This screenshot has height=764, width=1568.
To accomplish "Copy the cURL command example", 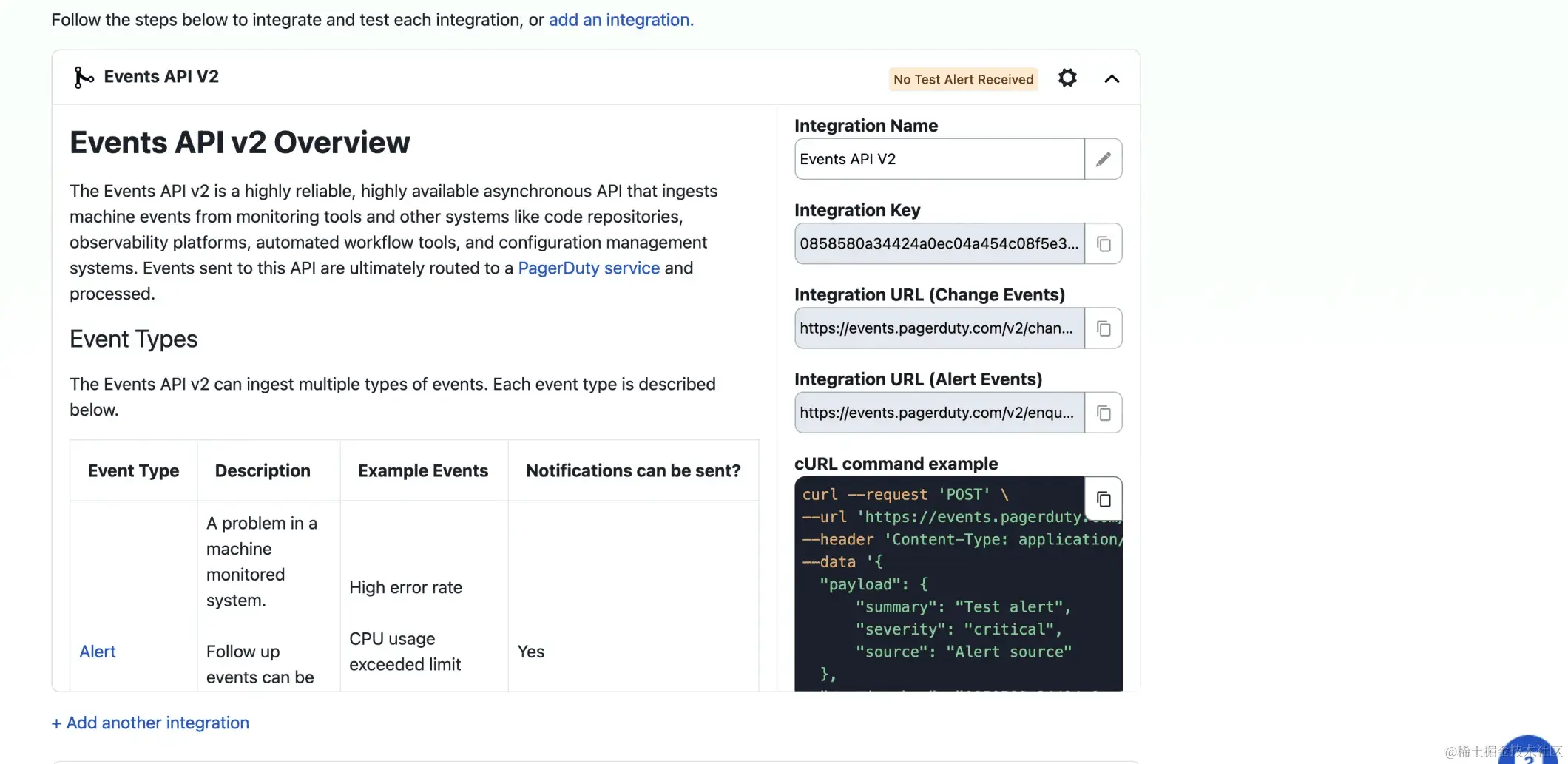I will point(1104,499).
